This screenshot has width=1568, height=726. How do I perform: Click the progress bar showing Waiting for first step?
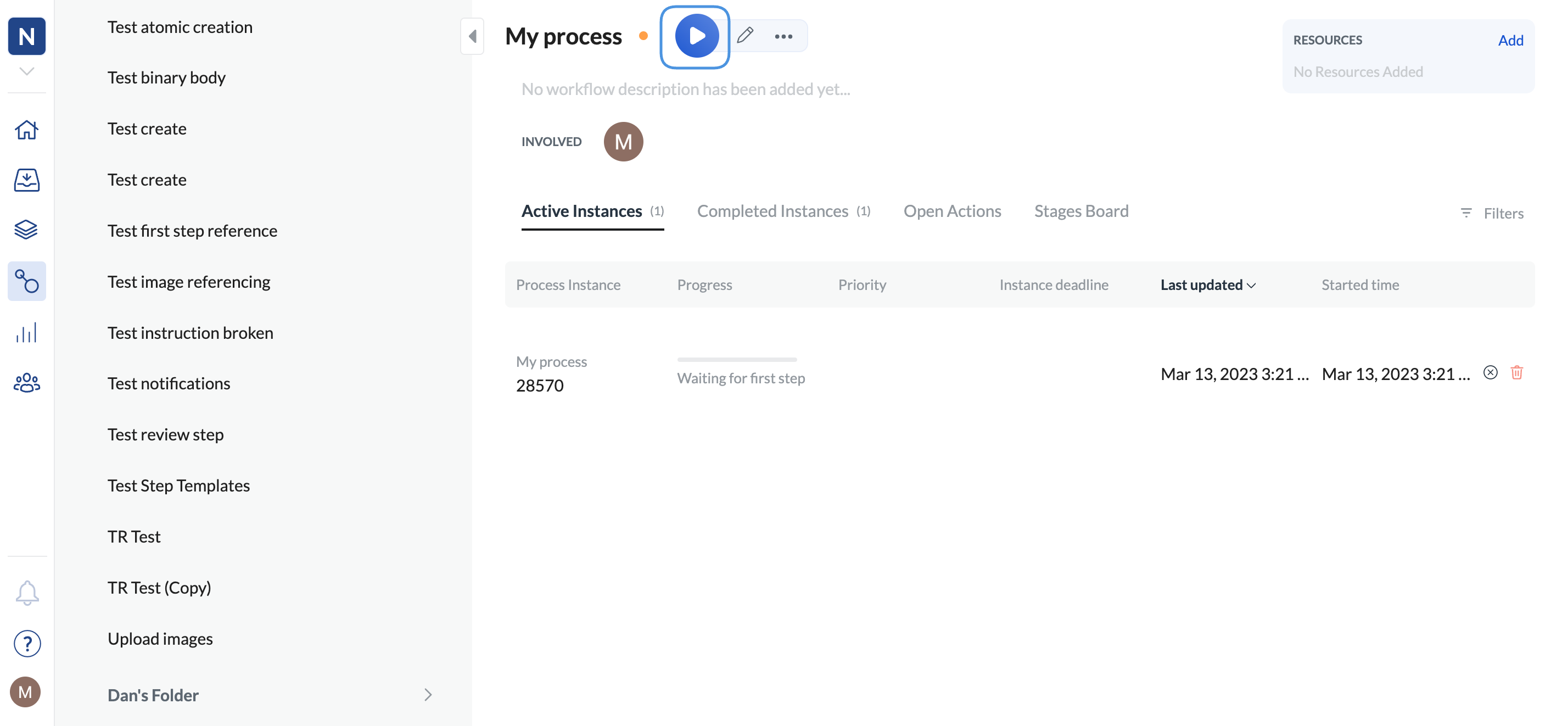(x=737, y=360)
